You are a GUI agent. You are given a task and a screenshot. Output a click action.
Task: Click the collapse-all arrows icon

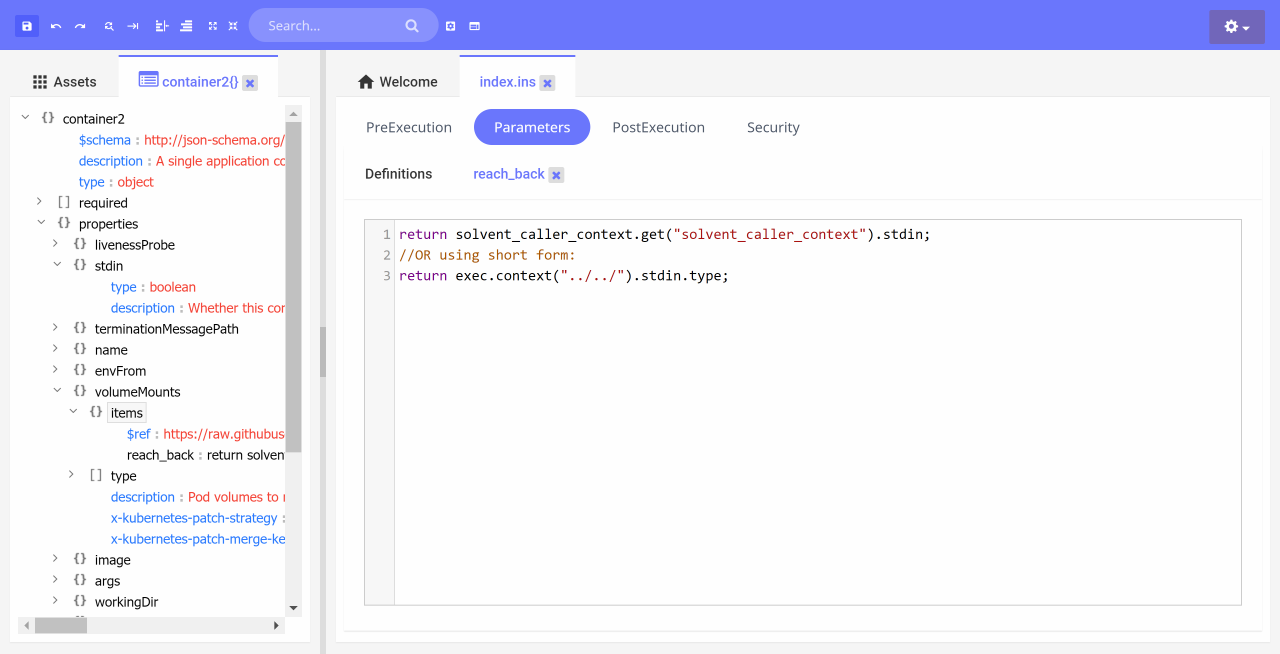tap(233, 26)
